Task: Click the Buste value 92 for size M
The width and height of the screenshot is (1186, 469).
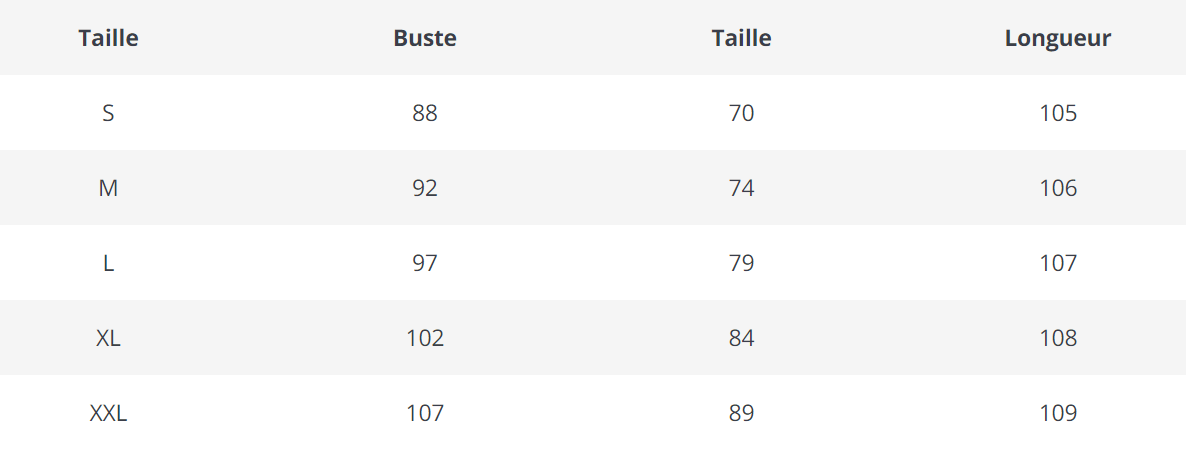Action: (x=425, y=188)
